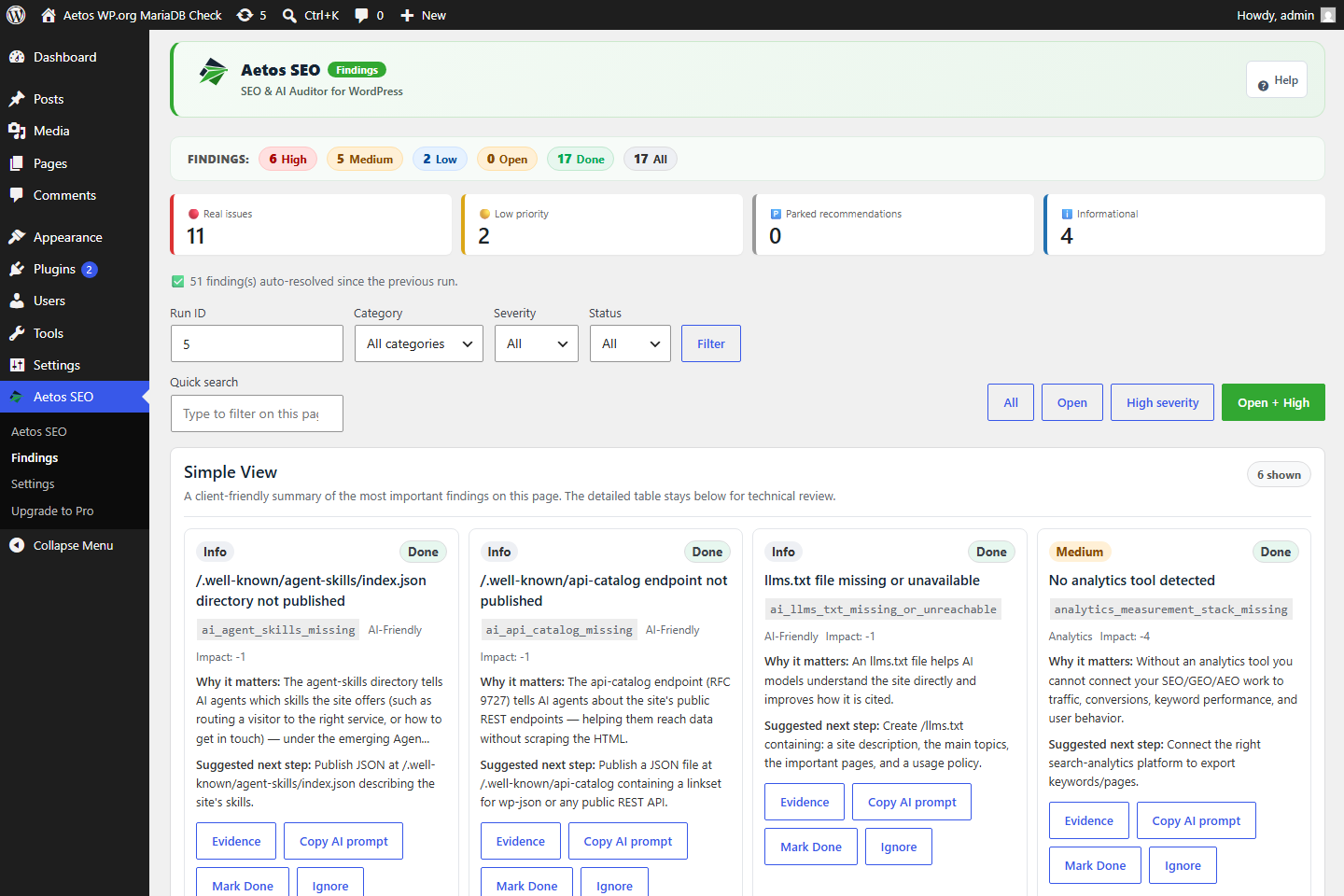Copy AI prompt for api-catalog endpoint finding
This screenshot has height=896, width=1344.
(628, 841)
